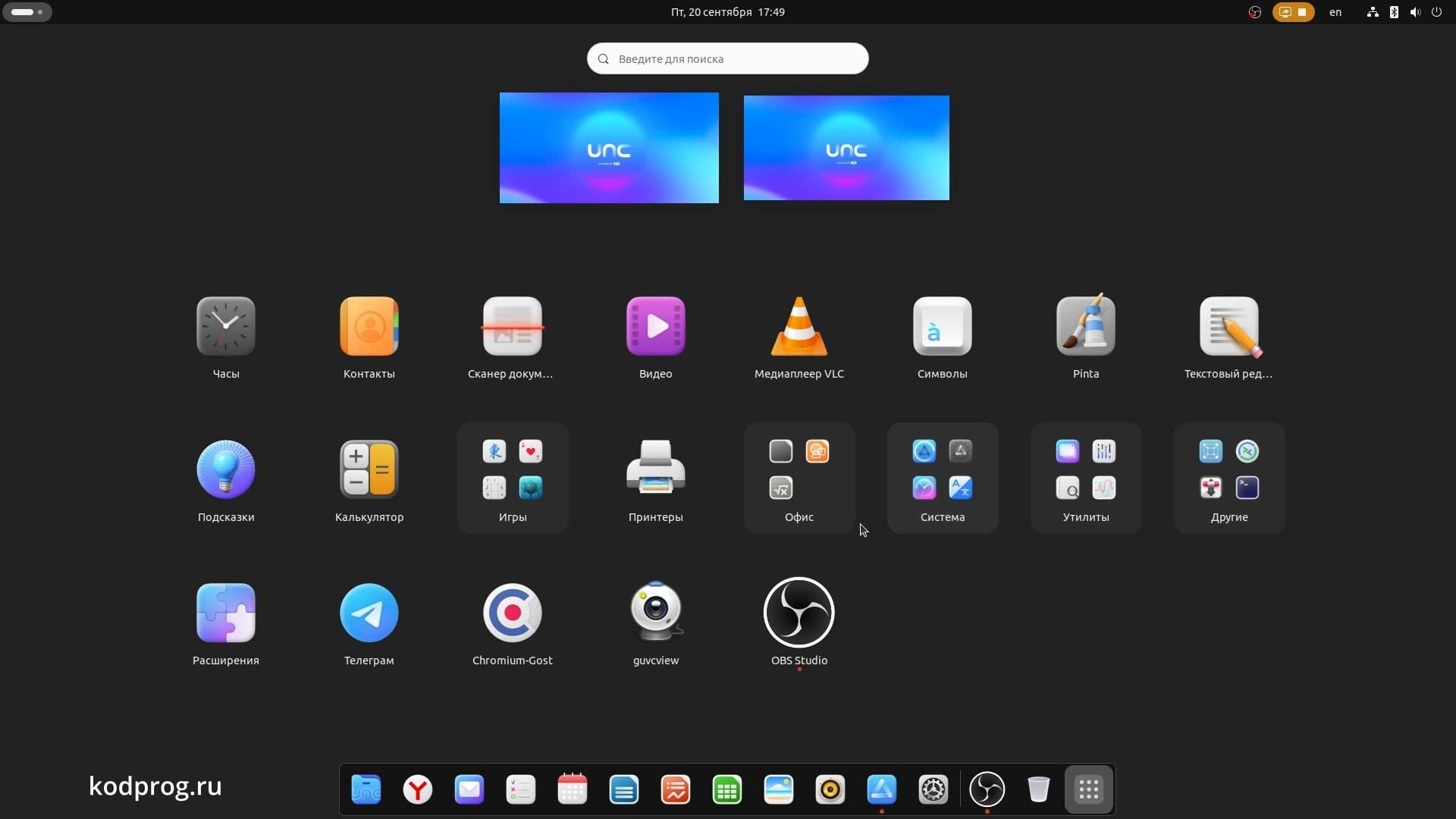The image size is (1456, 819).
Task: Click the wired network status icon
Action: click(1373, 12)
